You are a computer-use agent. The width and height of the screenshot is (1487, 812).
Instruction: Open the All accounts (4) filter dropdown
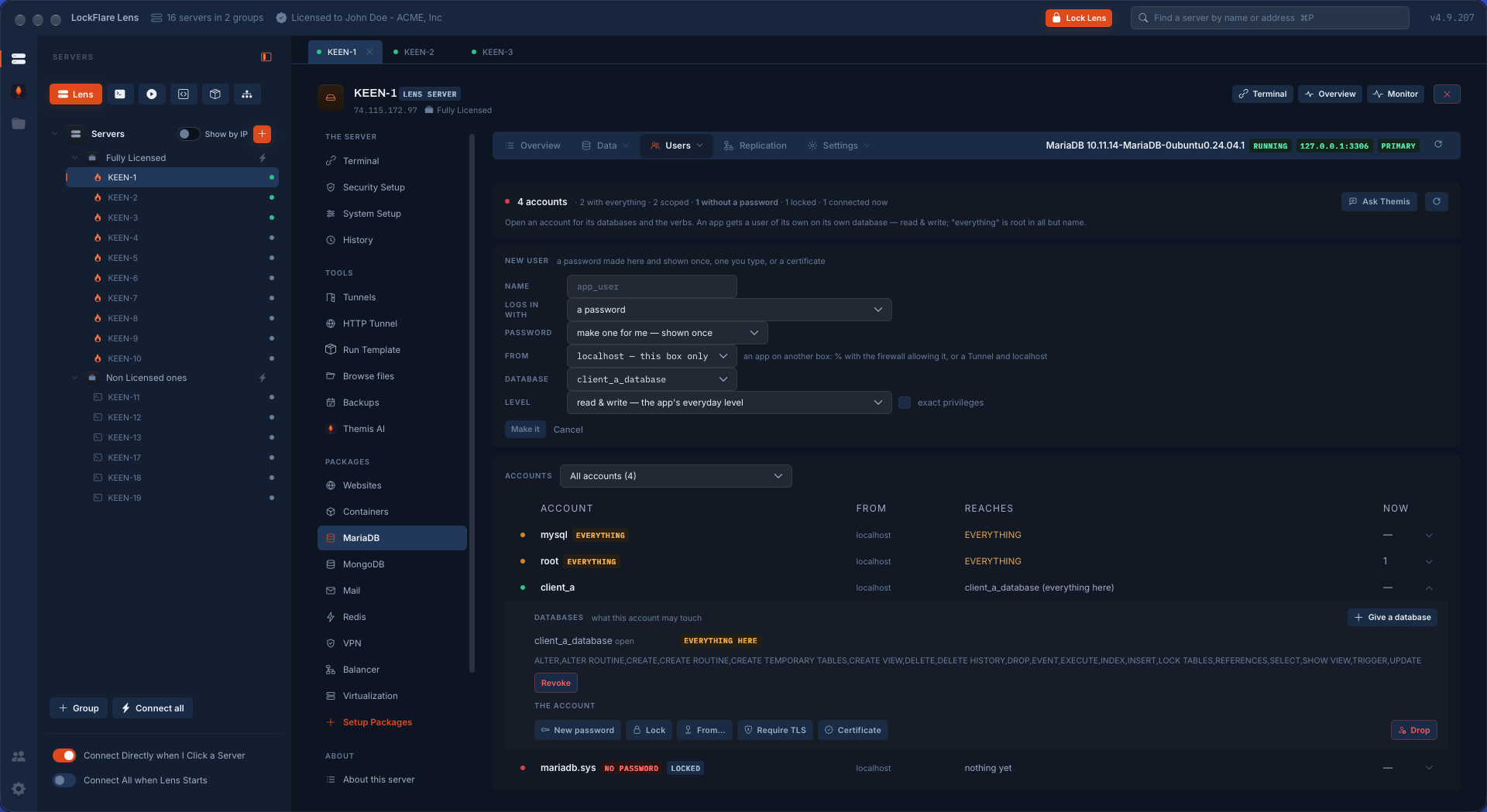(675, 476)
